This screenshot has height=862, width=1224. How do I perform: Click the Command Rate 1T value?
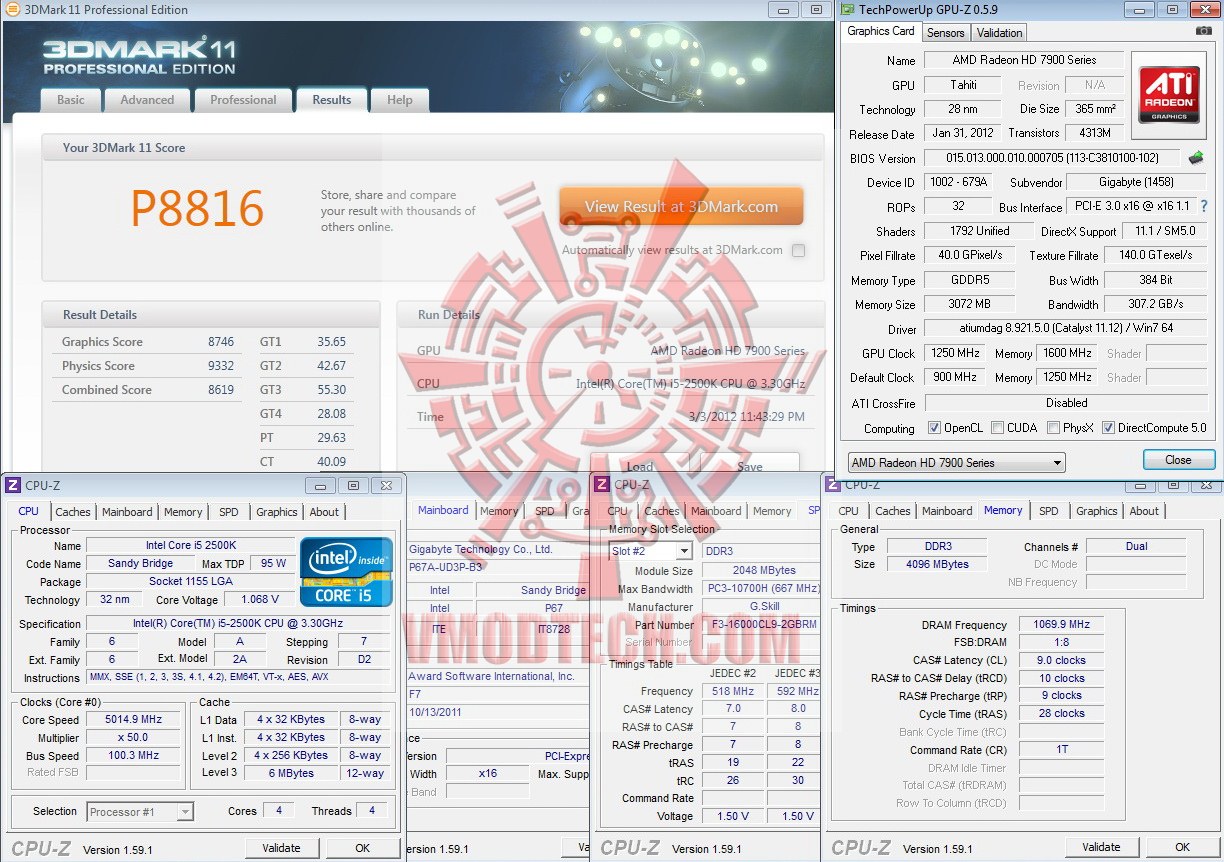1062,750
